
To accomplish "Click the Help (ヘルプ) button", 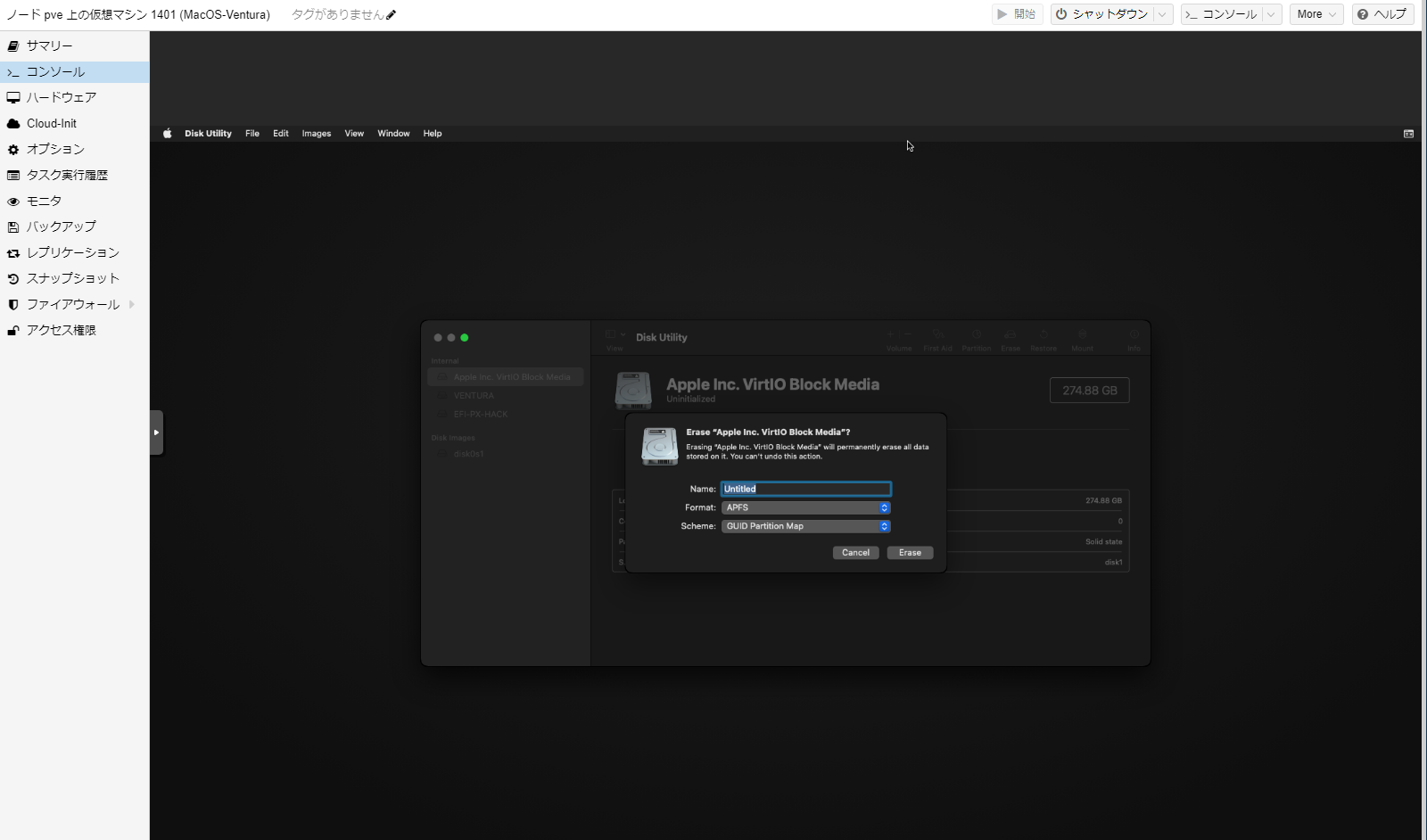I will [x=1382, y=14].
